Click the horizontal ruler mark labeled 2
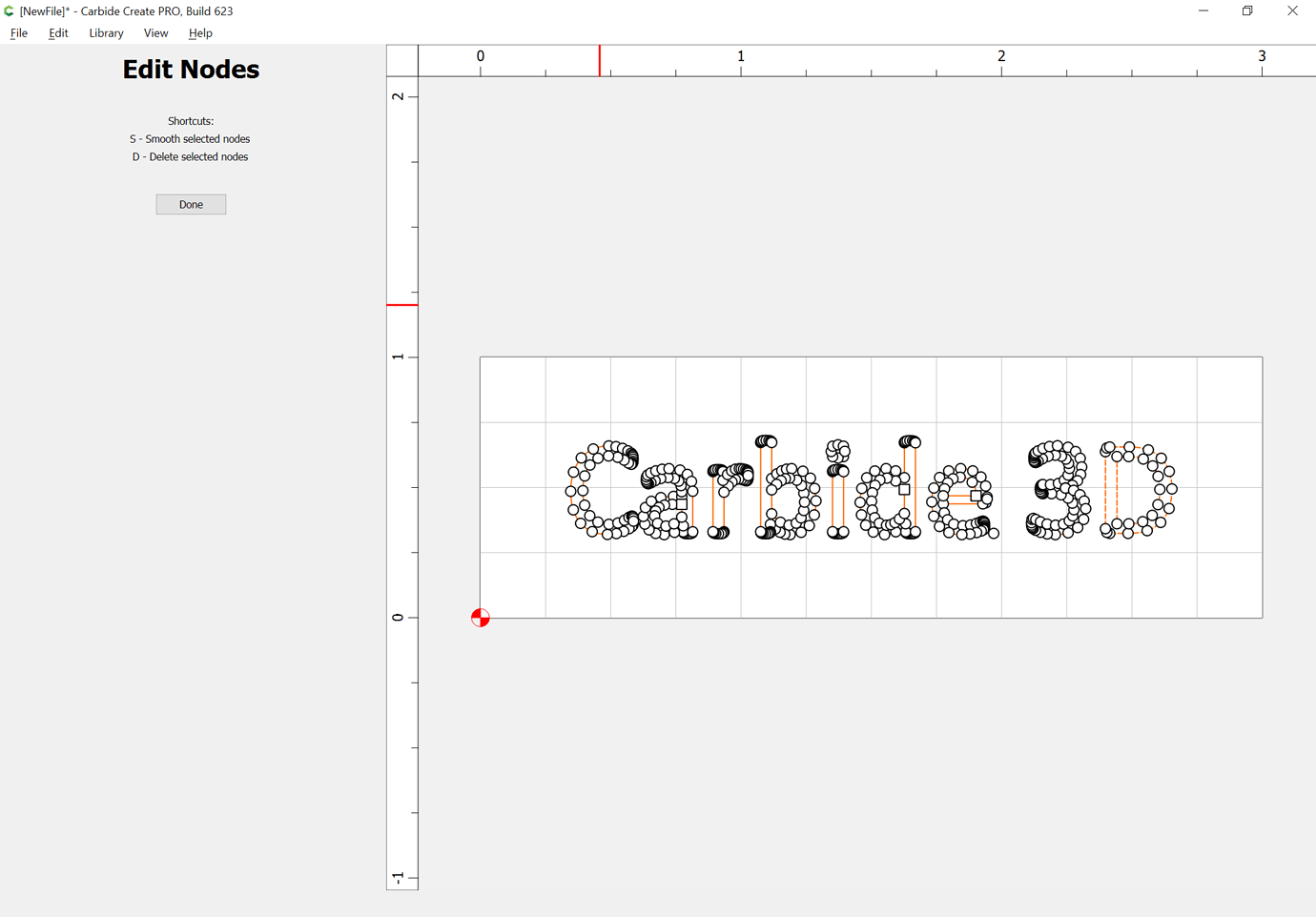The image size is (1316, 917). [x=1001, y=56]
